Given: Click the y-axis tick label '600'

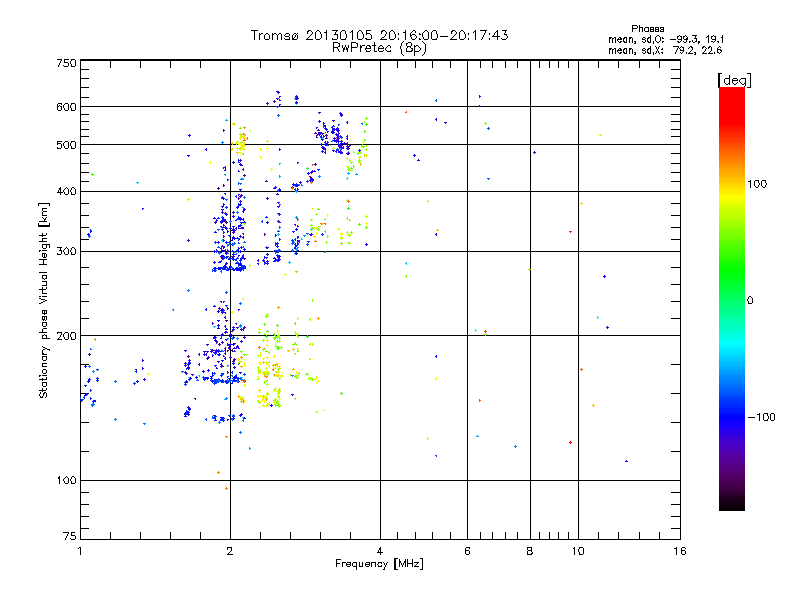Looking at the screenshot, I should 67,107.
